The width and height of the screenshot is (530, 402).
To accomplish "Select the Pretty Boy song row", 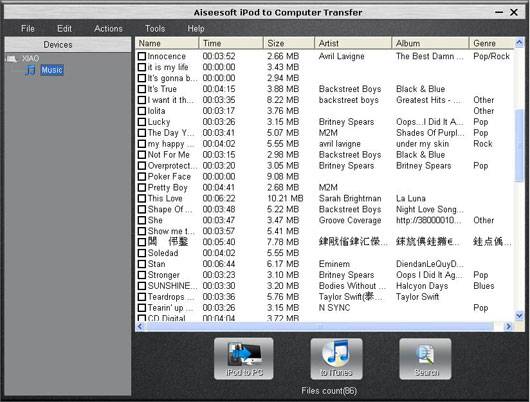I will [x=324, y=187].
